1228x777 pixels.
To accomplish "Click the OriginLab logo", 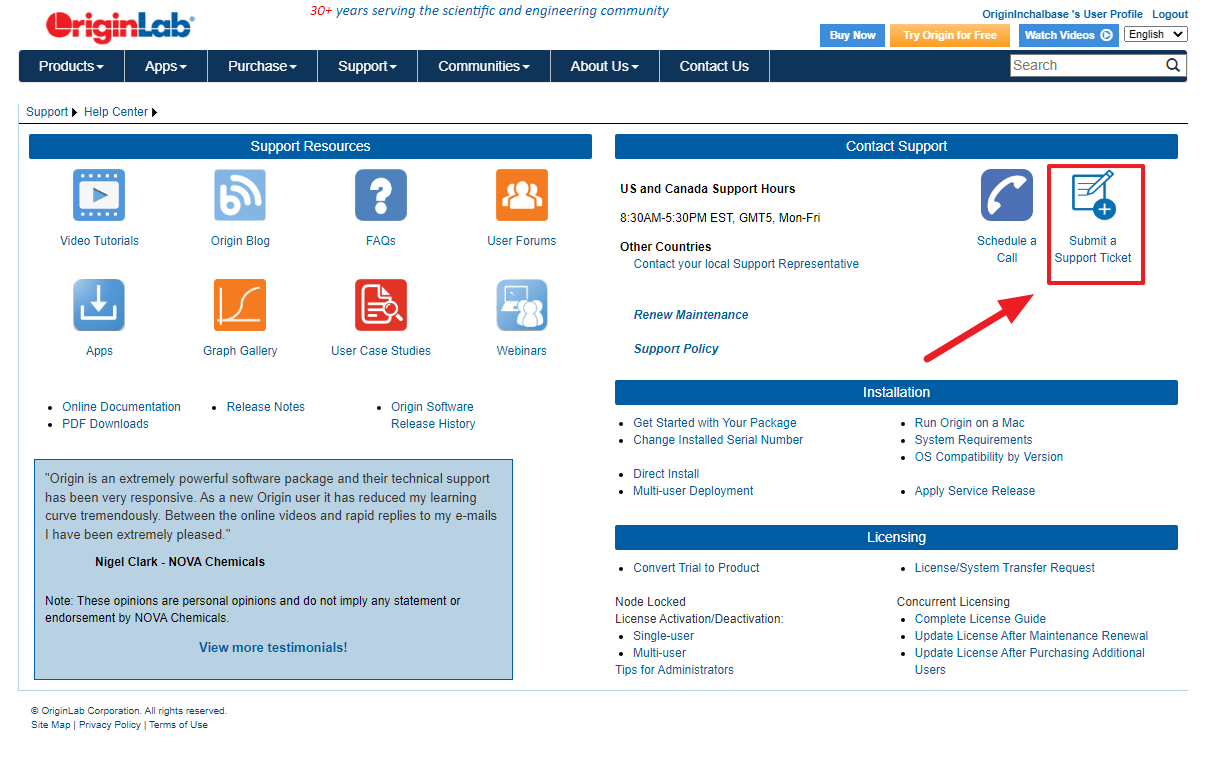I will point(120,28).
